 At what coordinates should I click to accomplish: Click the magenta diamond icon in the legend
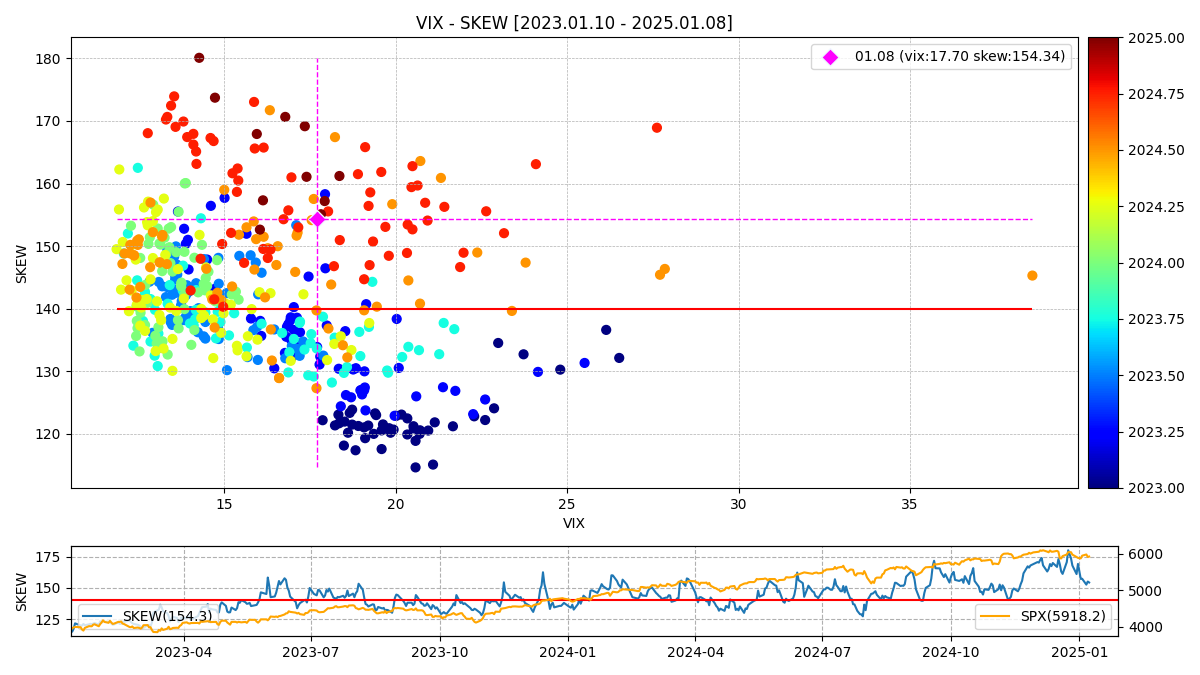click(830, 58)
